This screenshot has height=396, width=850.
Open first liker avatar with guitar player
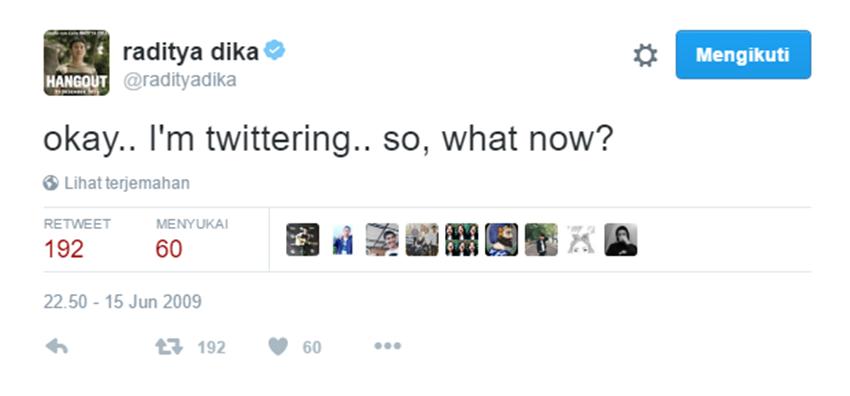click(302, 239)
